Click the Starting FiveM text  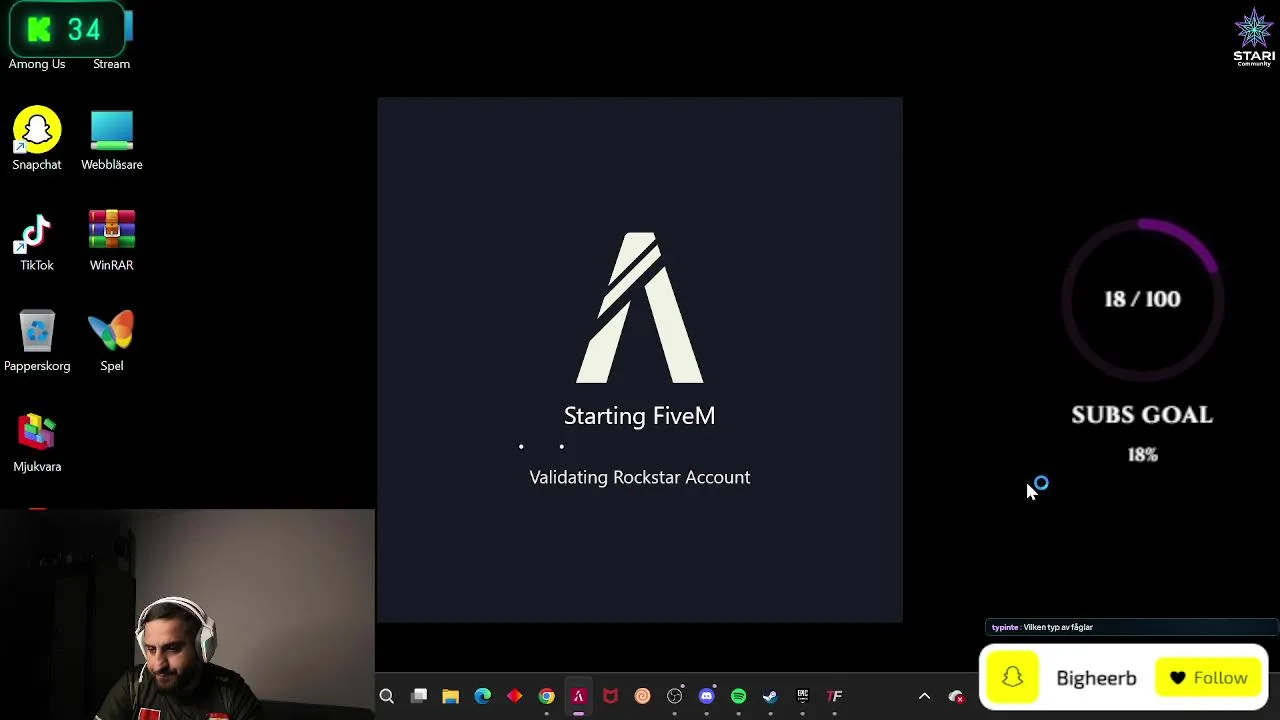click(639, 416)
